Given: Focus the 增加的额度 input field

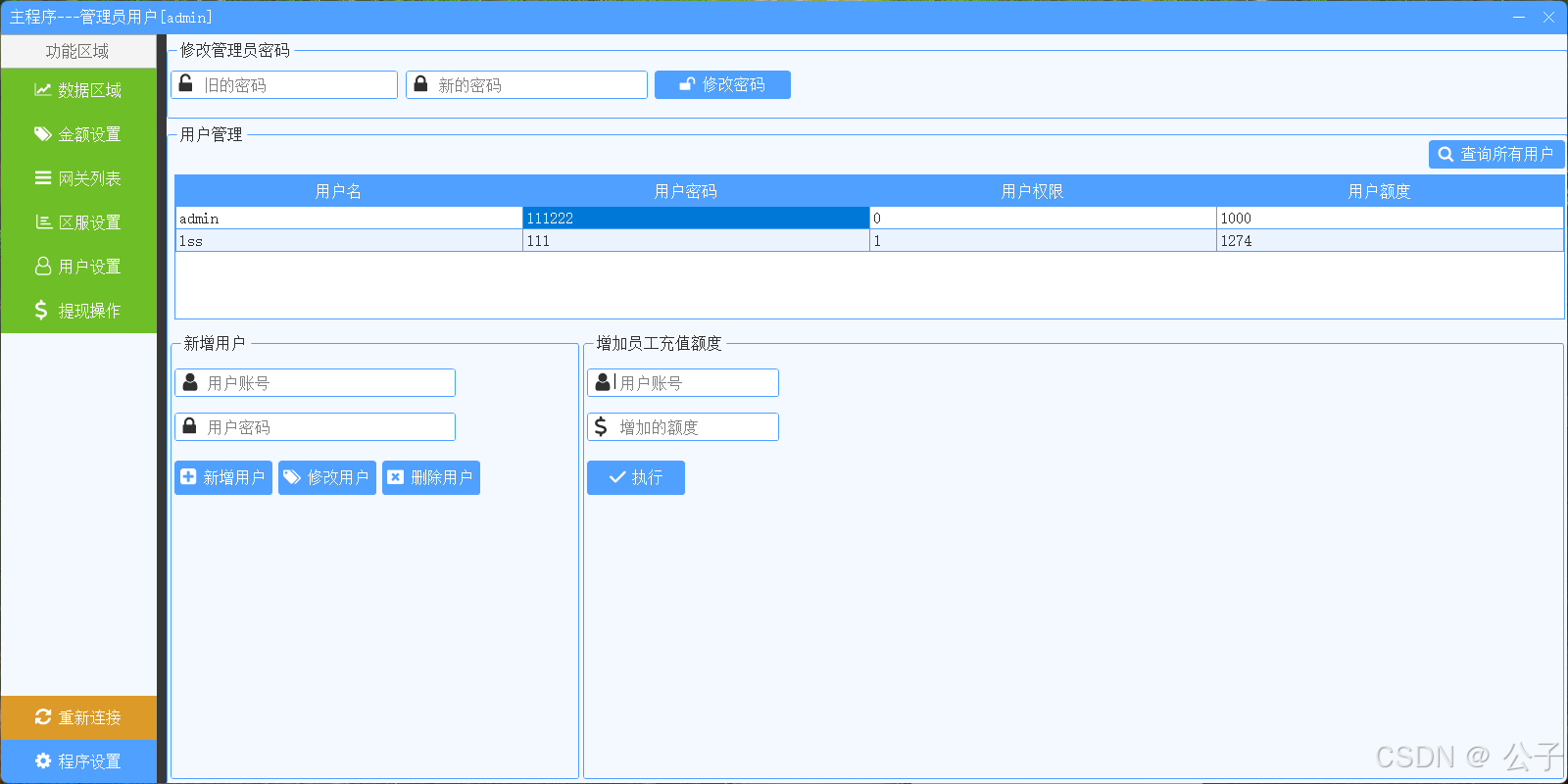Looking at the screenshot, I should click(x=683, y=427).
